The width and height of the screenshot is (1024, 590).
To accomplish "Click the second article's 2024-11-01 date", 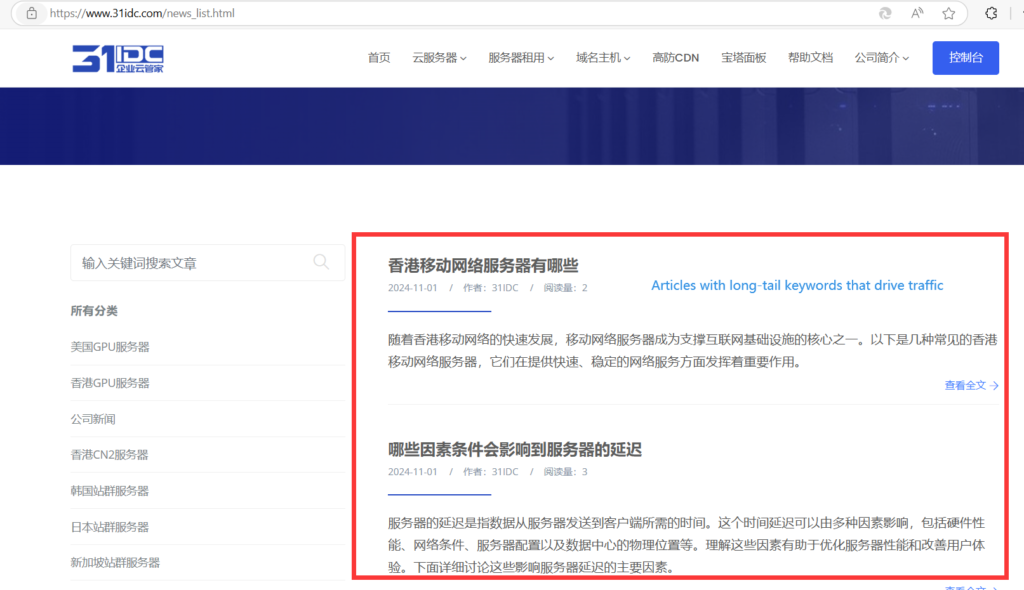I will 413,472.
